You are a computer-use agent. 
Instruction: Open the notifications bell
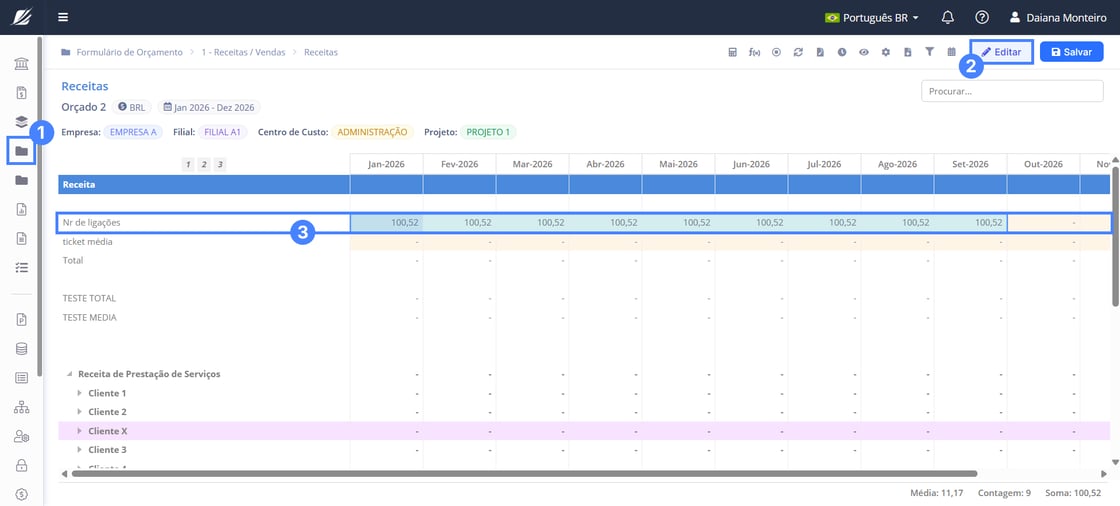(x=948, y=17)
